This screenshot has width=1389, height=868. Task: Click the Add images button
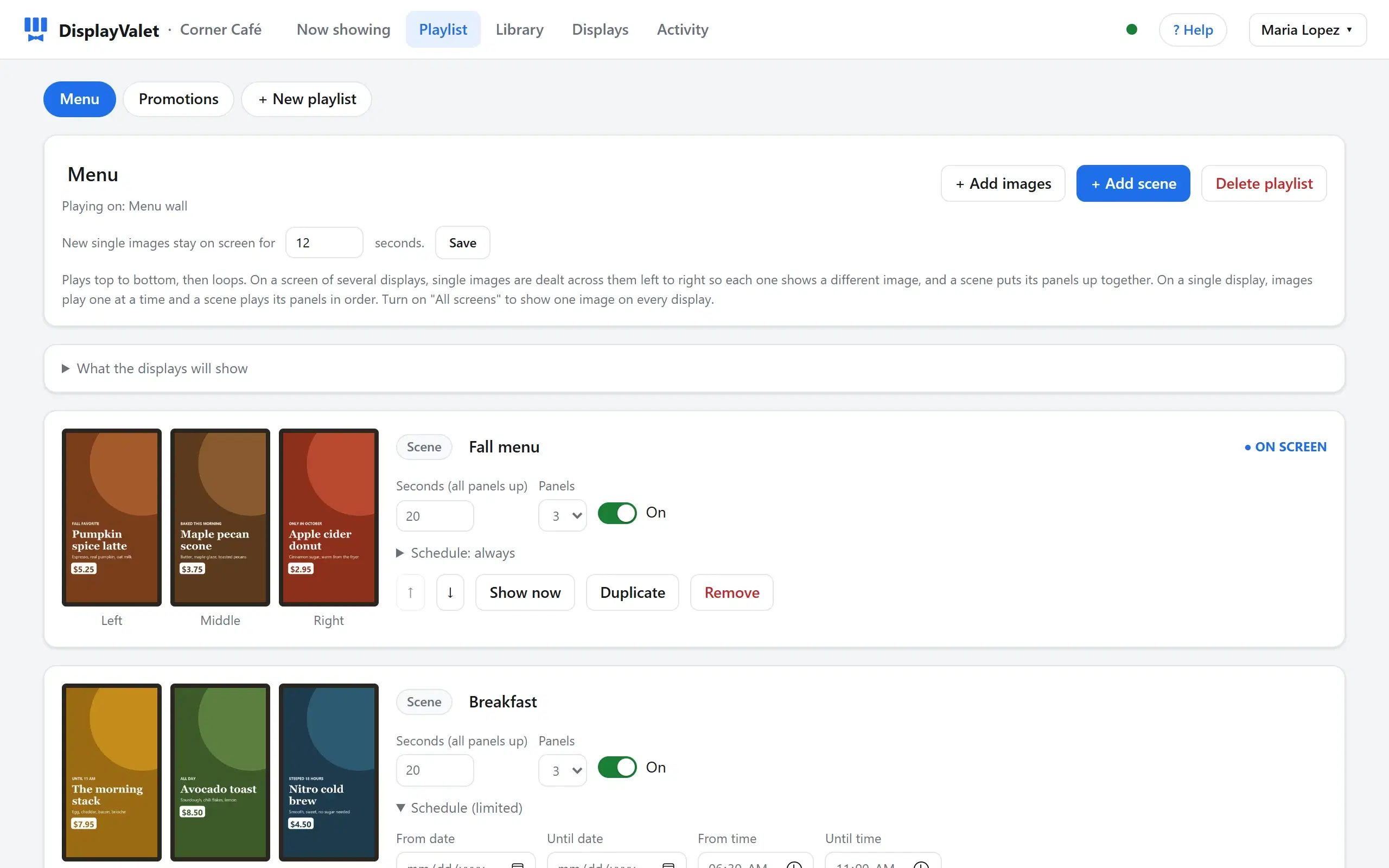tap(1003, 183)
